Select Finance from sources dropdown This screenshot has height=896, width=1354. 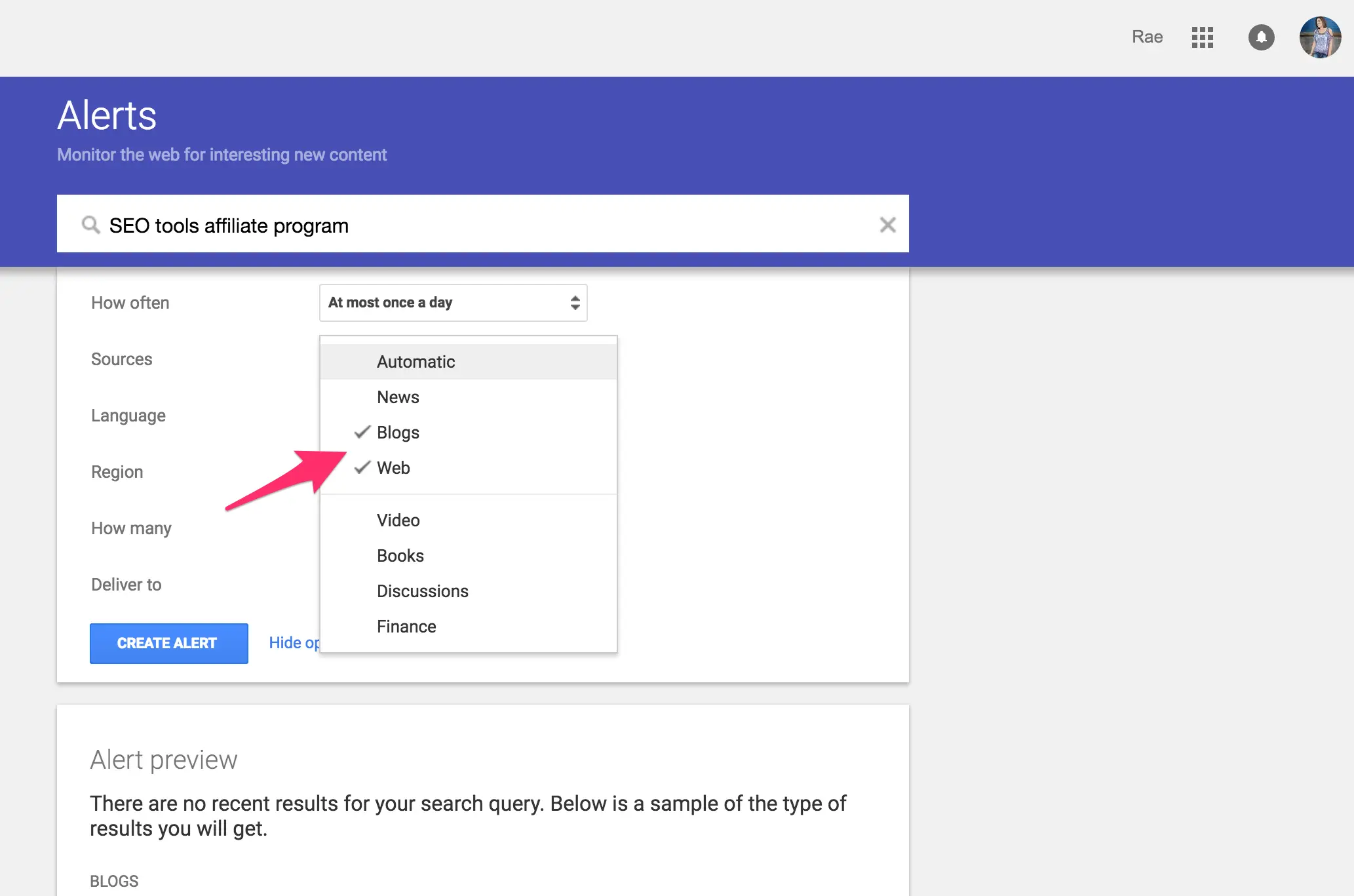(x=407, y=625)
